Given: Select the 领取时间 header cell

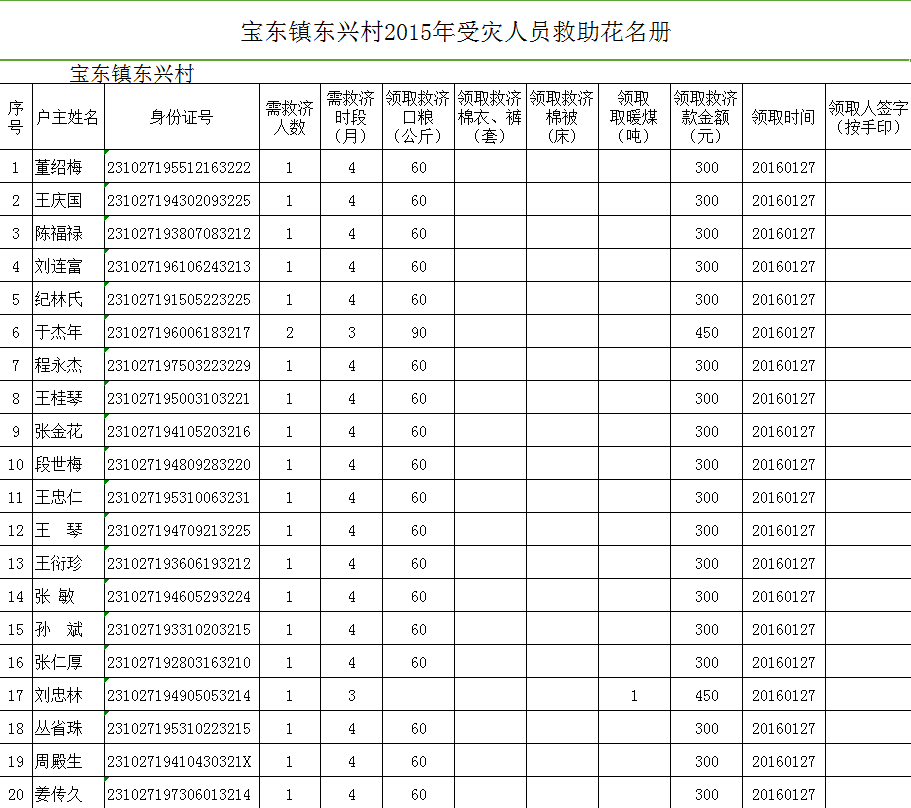Looking at the screenshot, I should tap(784, 117).
